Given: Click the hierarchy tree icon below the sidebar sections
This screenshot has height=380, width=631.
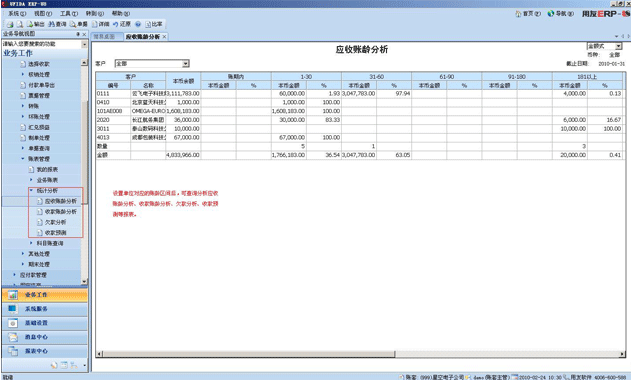Looking at the screenshot, I should (74, 365).
